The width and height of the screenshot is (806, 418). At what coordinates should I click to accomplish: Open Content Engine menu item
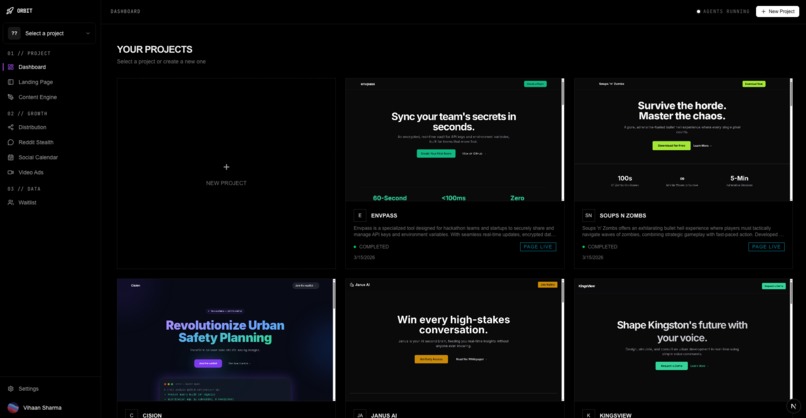[38, 97]
